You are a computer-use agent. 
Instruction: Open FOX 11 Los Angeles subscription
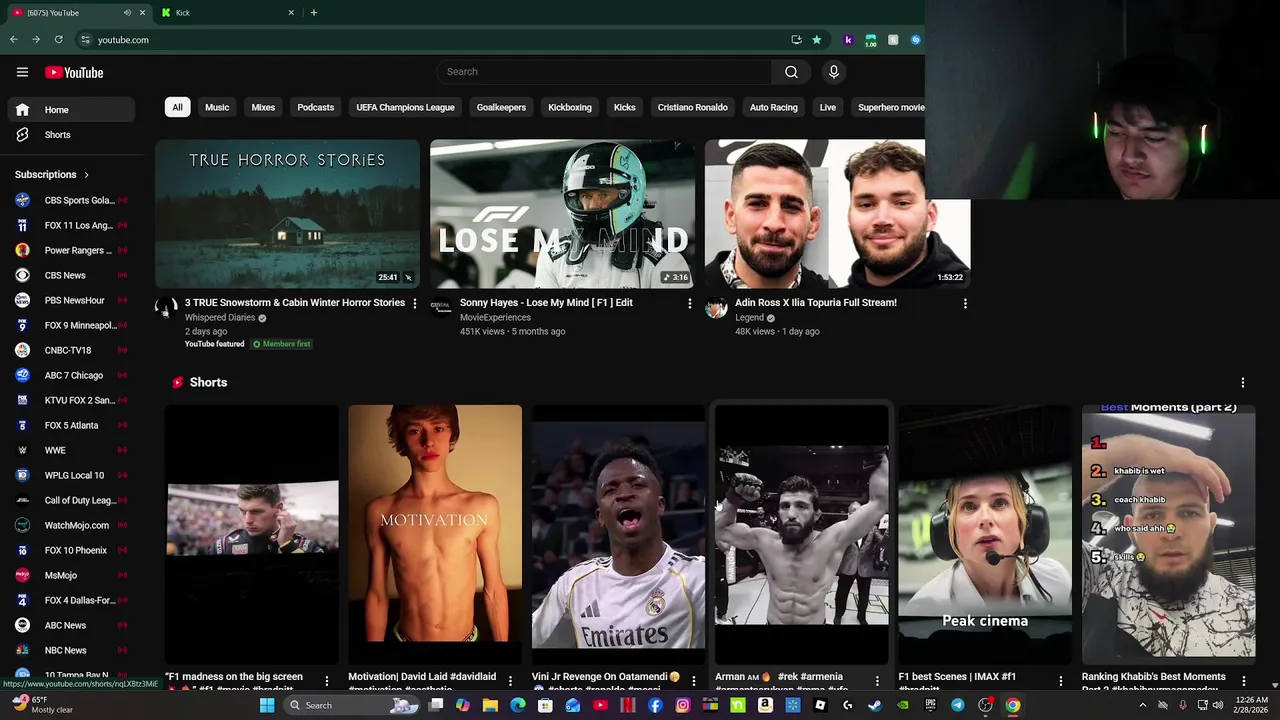click(x=70, y=225)
